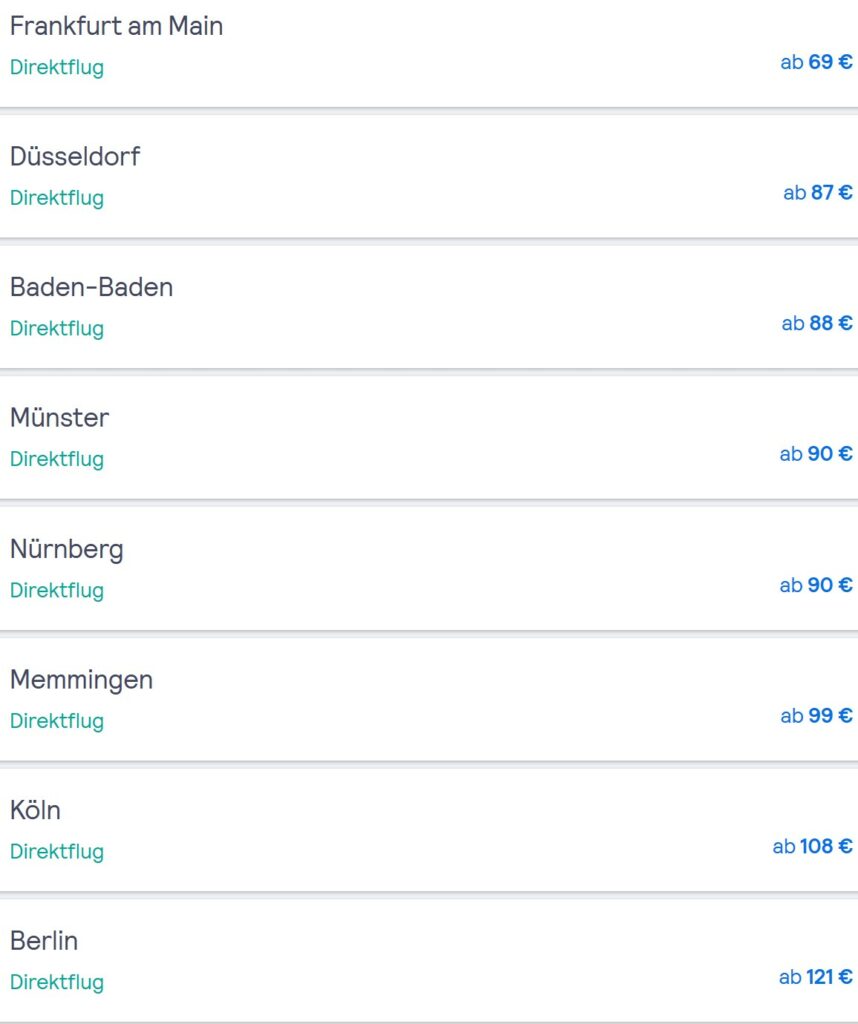The height and width of the screenshot is (1024, 858).
Task: Choose the Düsseldorf destination
Action: pyautogui.click(x=429, y=176)
